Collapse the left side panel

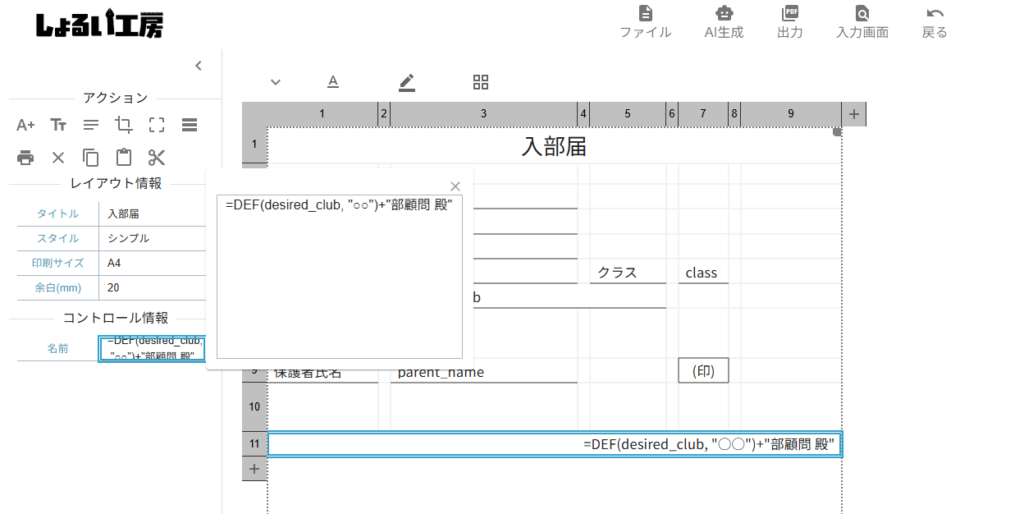[x=198, y=66]
